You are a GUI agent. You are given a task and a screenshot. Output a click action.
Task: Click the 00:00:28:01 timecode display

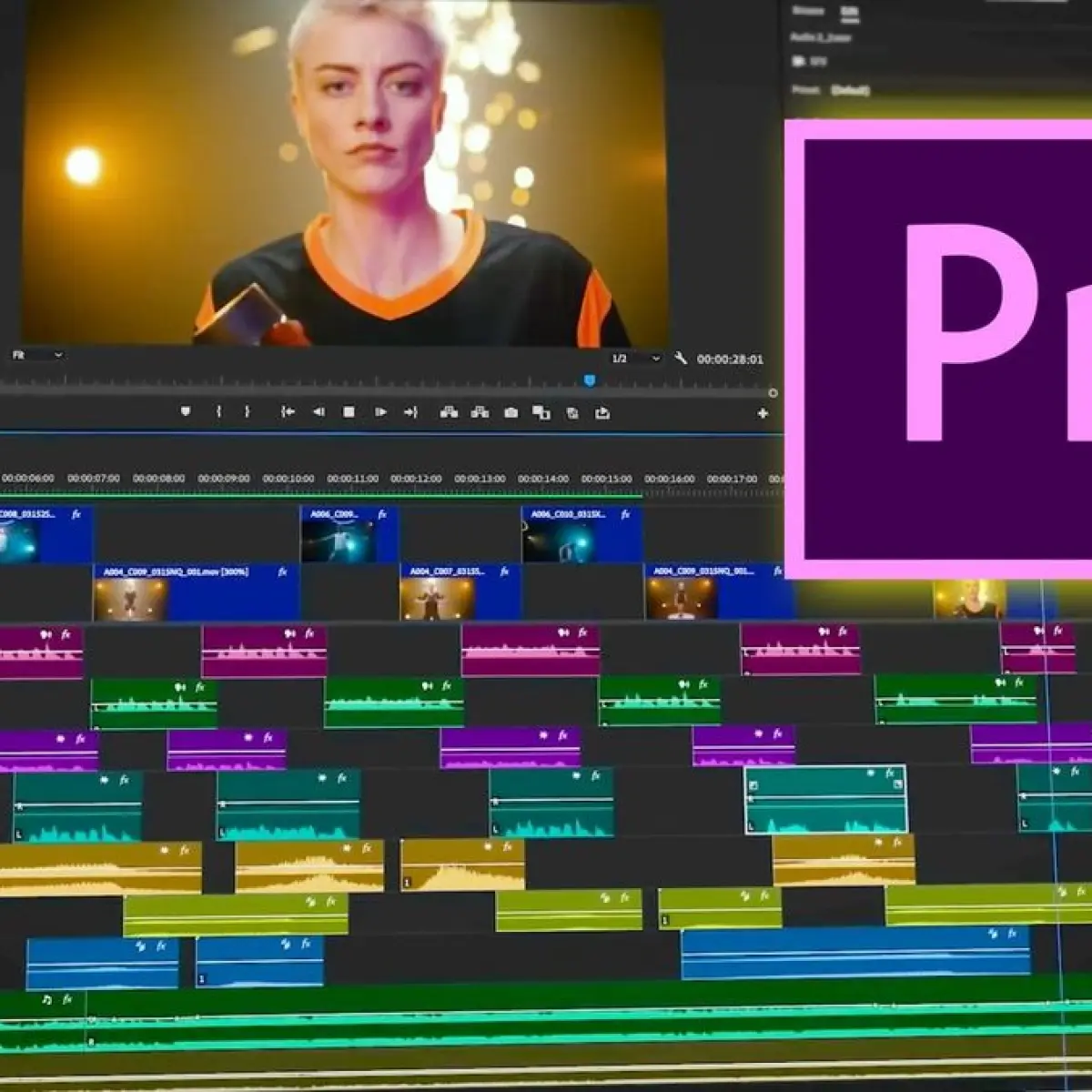(730, 359)
